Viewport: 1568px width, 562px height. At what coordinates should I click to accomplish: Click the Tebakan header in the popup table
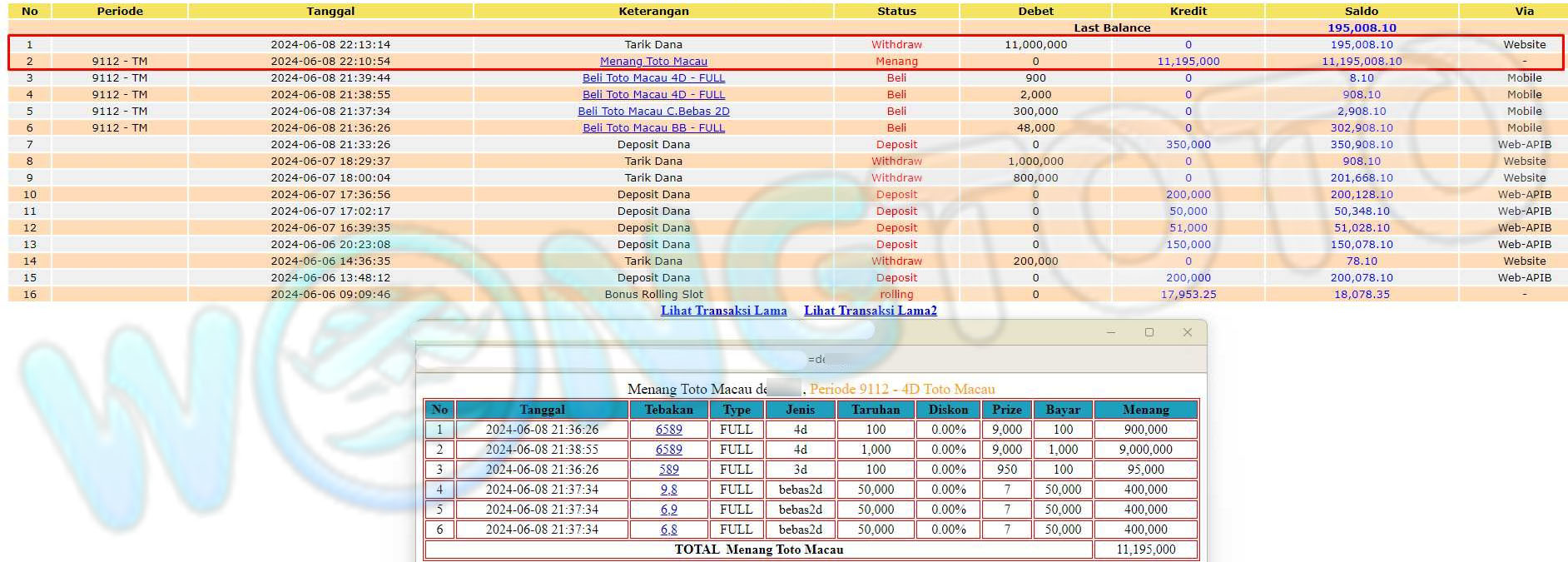pyautogui.click(x=668, y=410)
